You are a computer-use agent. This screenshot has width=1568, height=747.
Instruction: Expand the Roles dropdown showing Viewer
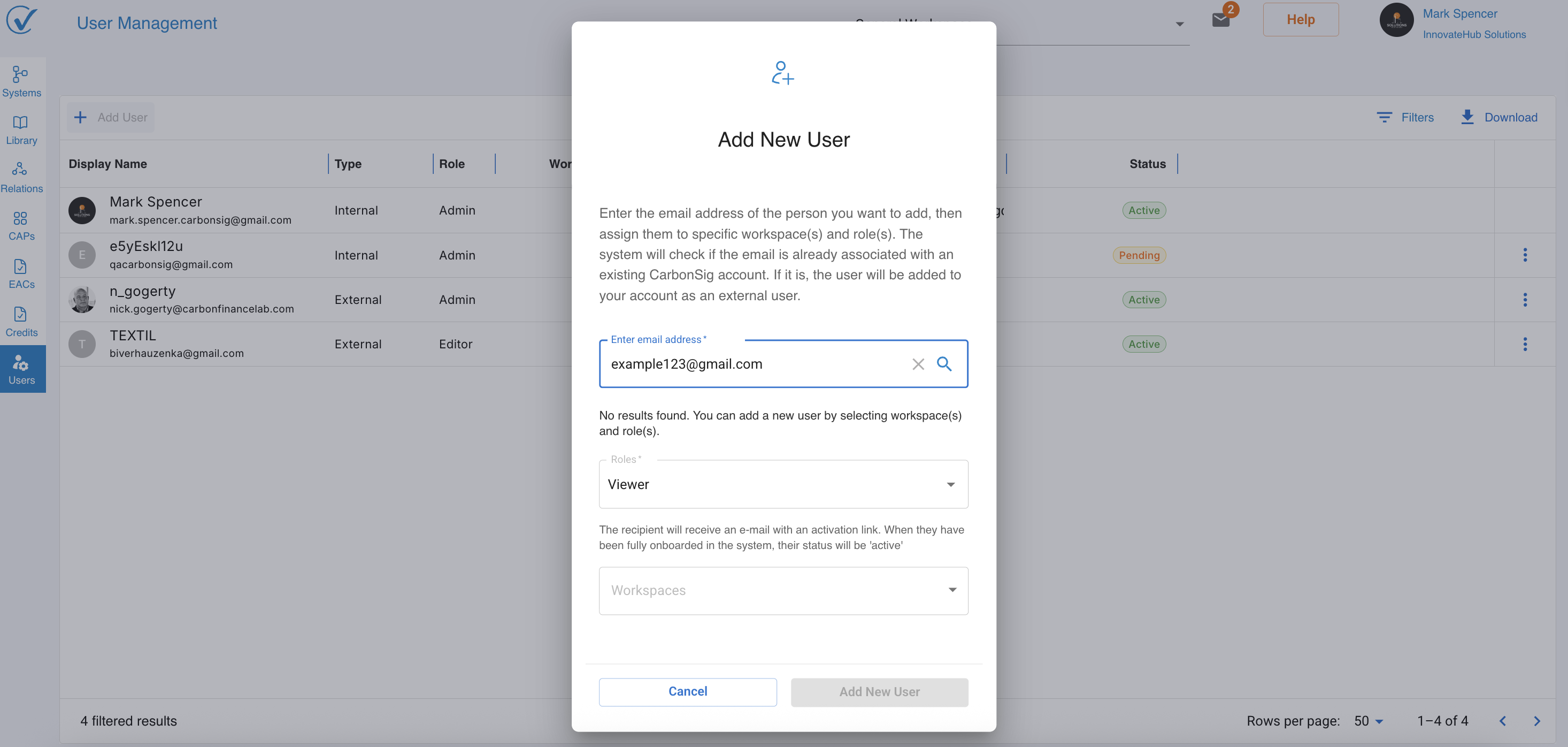[783, 484]
